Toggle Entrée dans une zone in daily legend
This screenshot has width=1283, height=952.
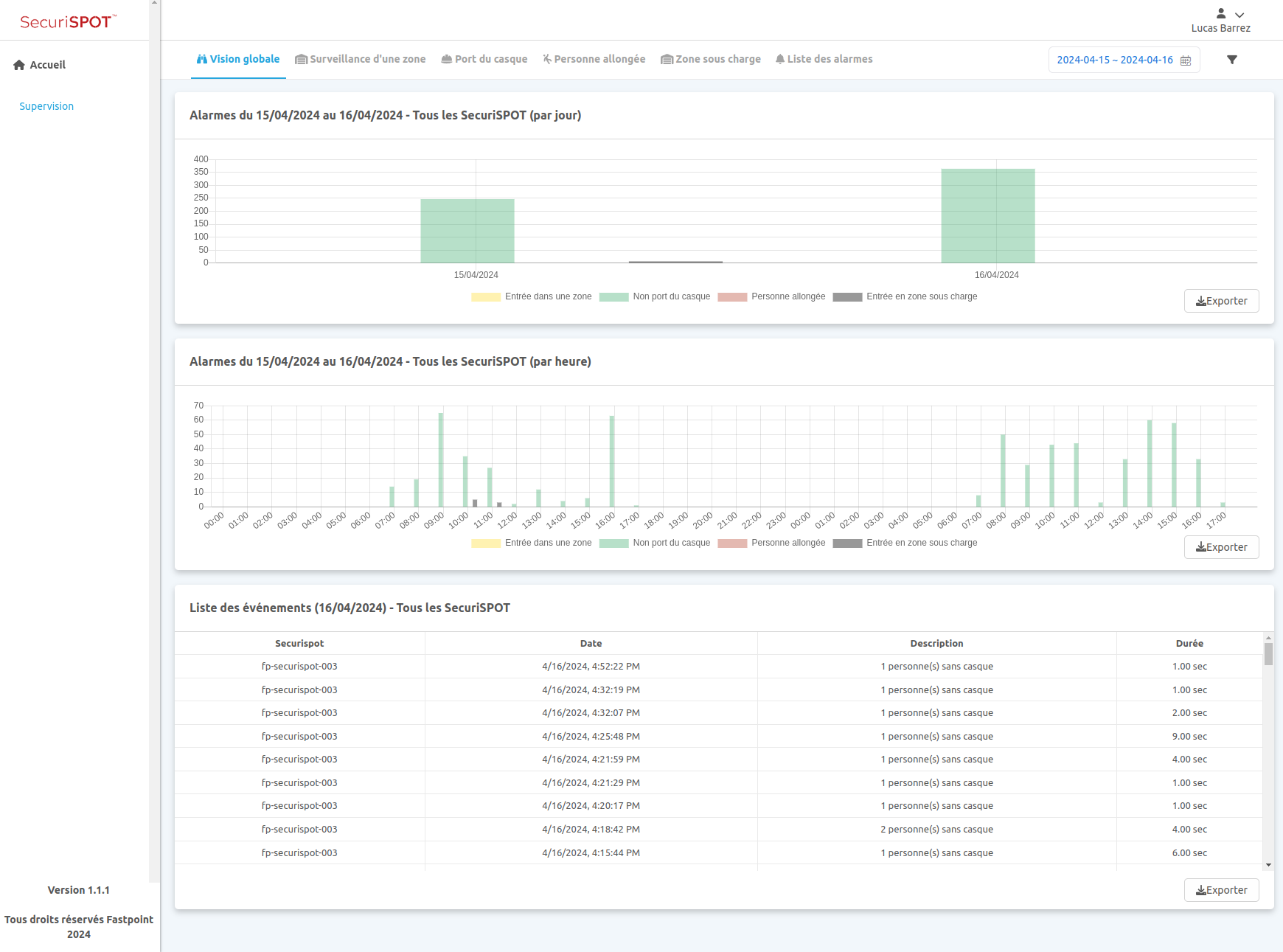[532, 296]
